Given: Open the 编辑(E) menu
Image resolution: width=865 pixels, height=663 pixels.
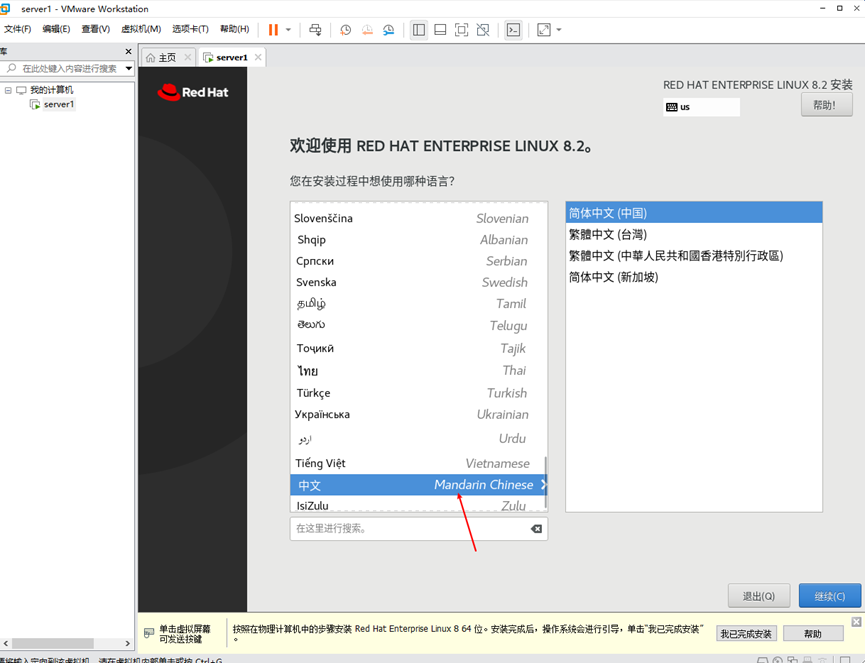Looking at the screenshot, I should tap(56, 29).
